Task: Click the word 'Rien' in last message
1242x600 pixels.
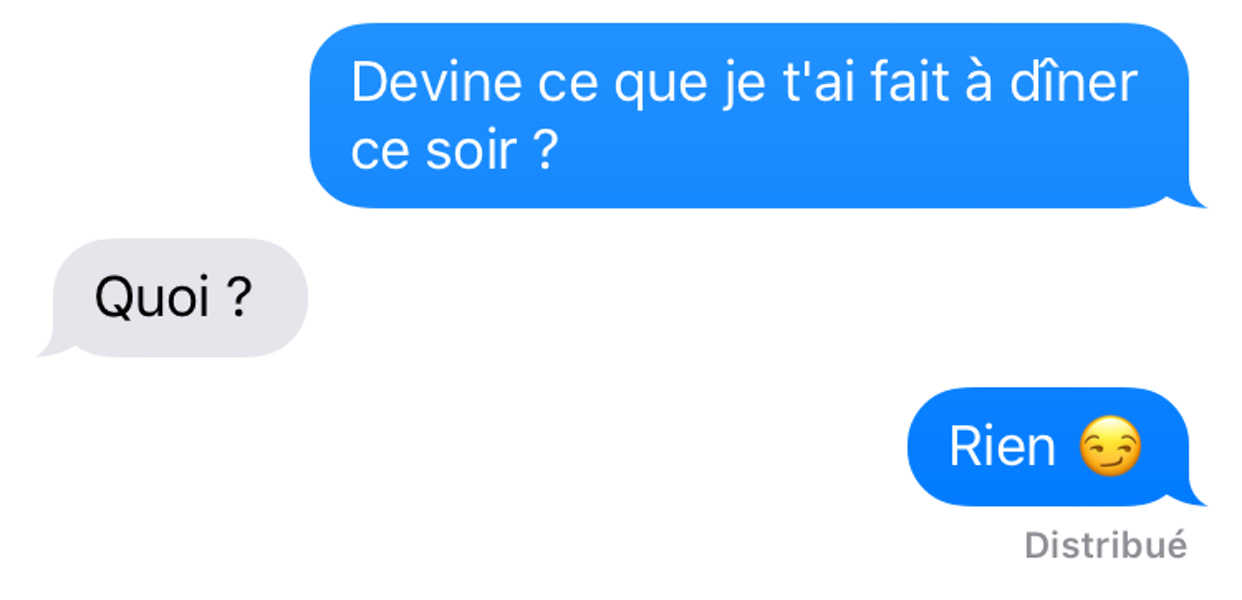Action: (x=1002, y=447)
